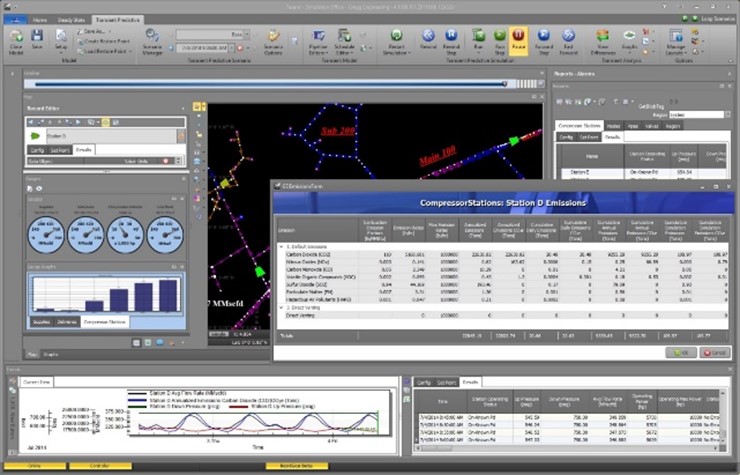This screenshot has width=740, height=475.
Task: Open the Results tab in Record Editor
Action: click(x=84, y=150)
